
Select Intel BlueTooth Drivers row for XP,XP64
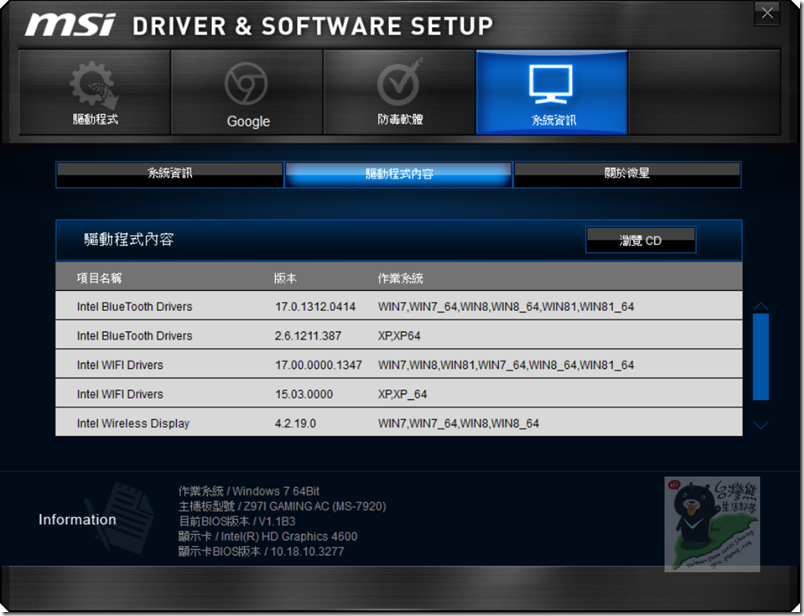399,335
